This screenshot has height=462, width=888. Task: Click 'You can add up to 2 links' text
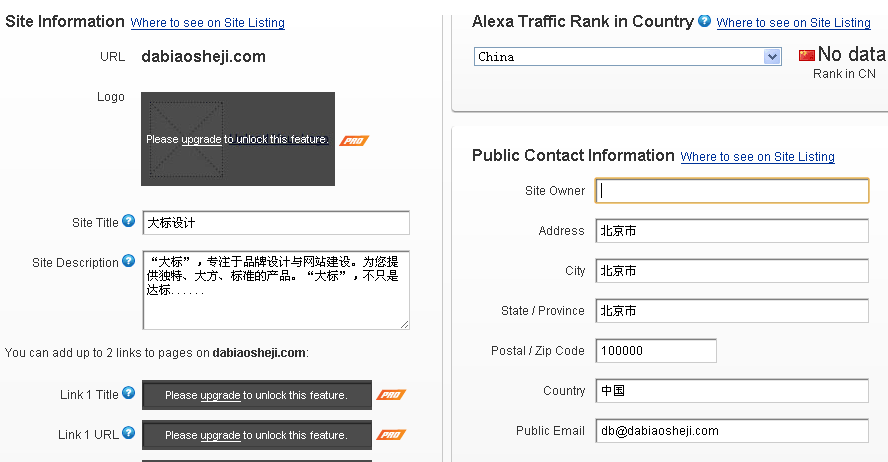[x=156, y=353]
